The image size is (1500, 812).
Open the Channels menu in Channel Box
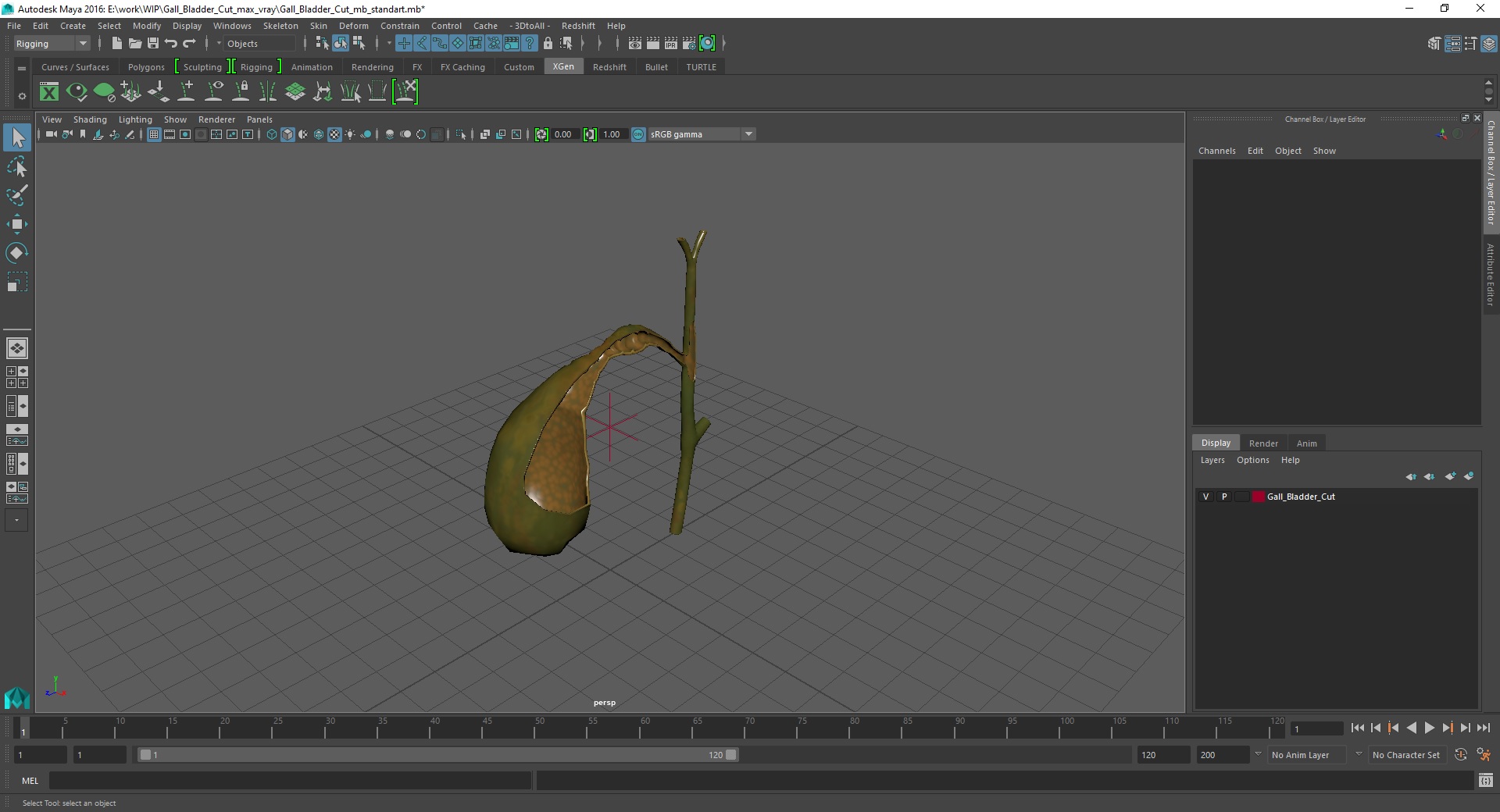(1216, 151)
